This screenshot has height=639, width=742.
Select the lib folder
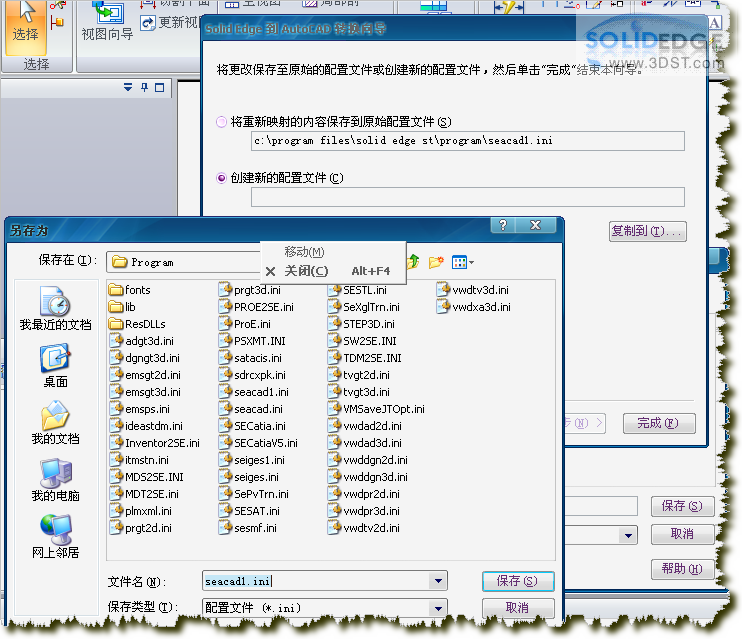click(122, 307)
